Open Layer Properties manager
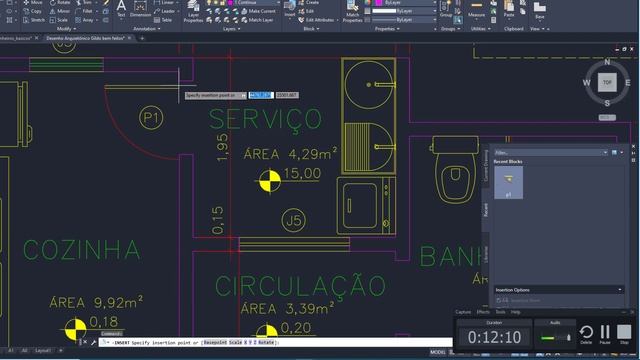640x360 pixels. [193, 11]
